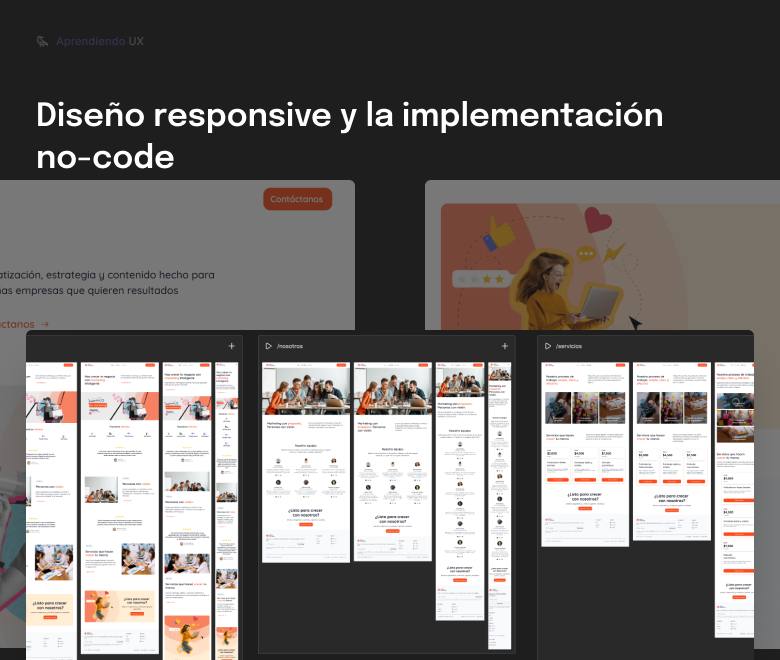Click the Aprendiendo UX logo icon
Screen dimensions: 780x660
(42, 41)
